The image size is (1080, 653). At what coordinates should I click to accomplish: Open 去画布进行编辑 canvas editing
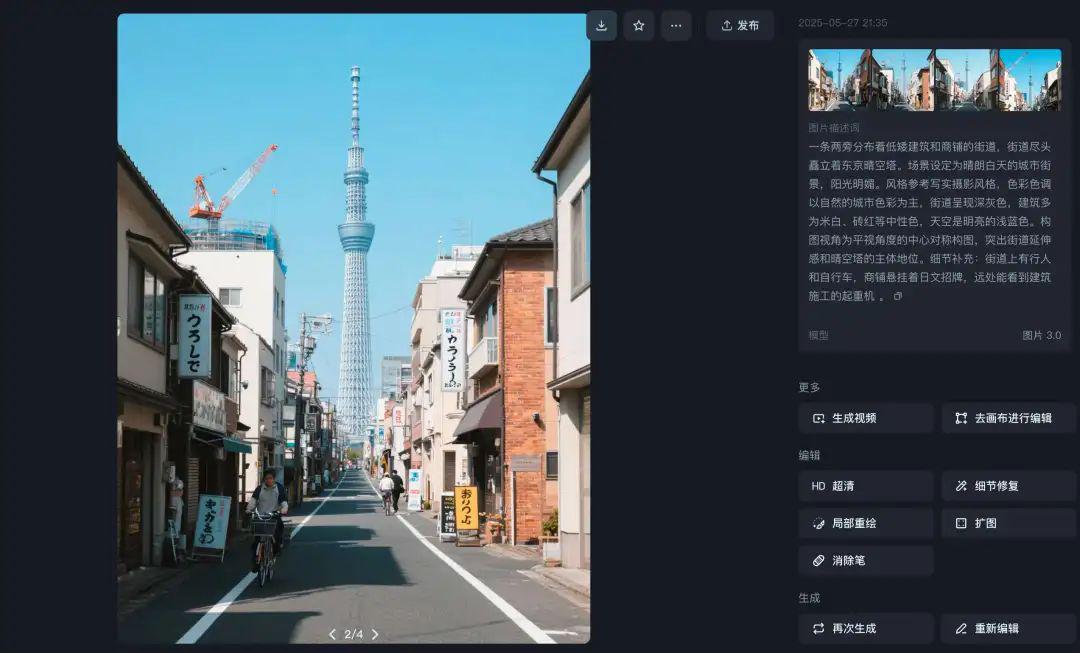pos(1008,418)
